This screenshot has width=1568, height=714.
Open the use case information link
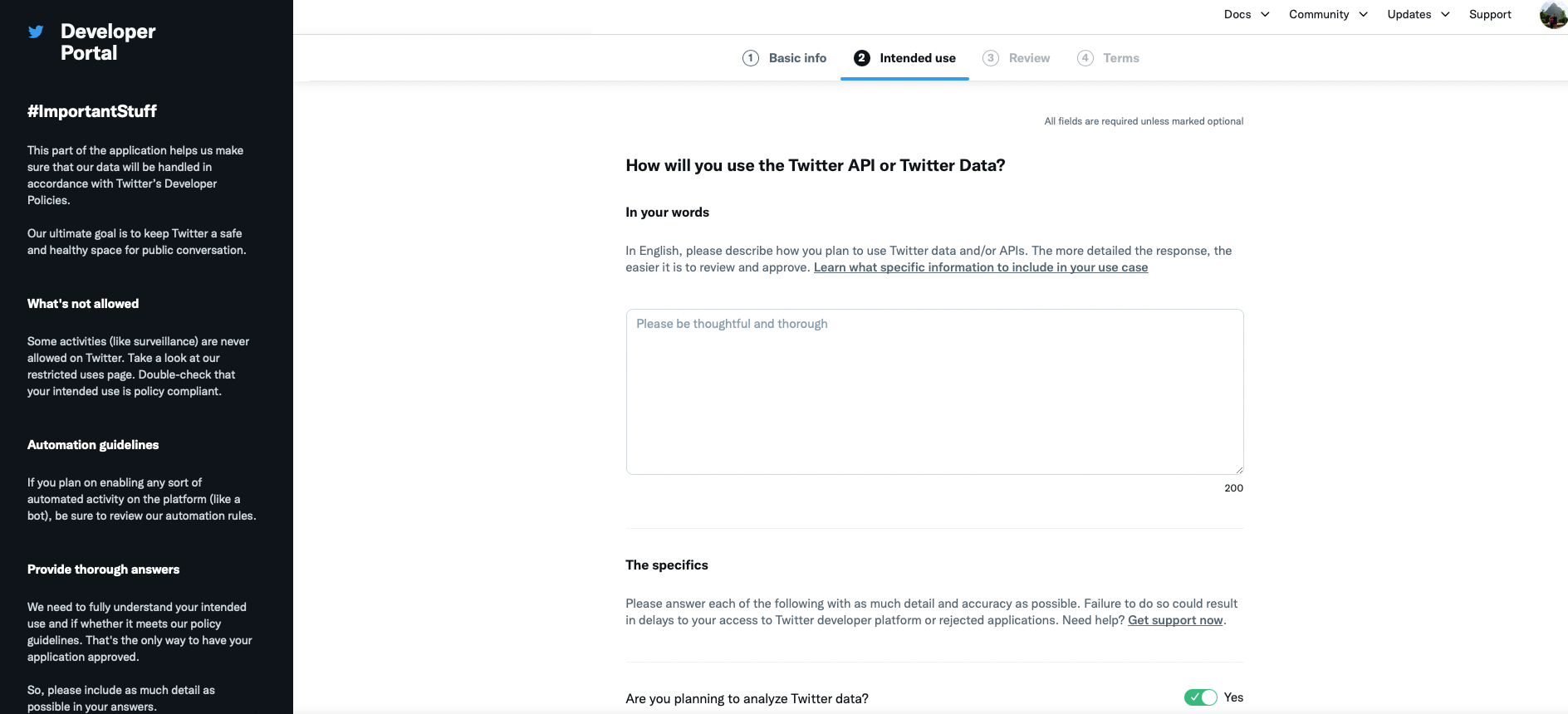click(980, 267)
